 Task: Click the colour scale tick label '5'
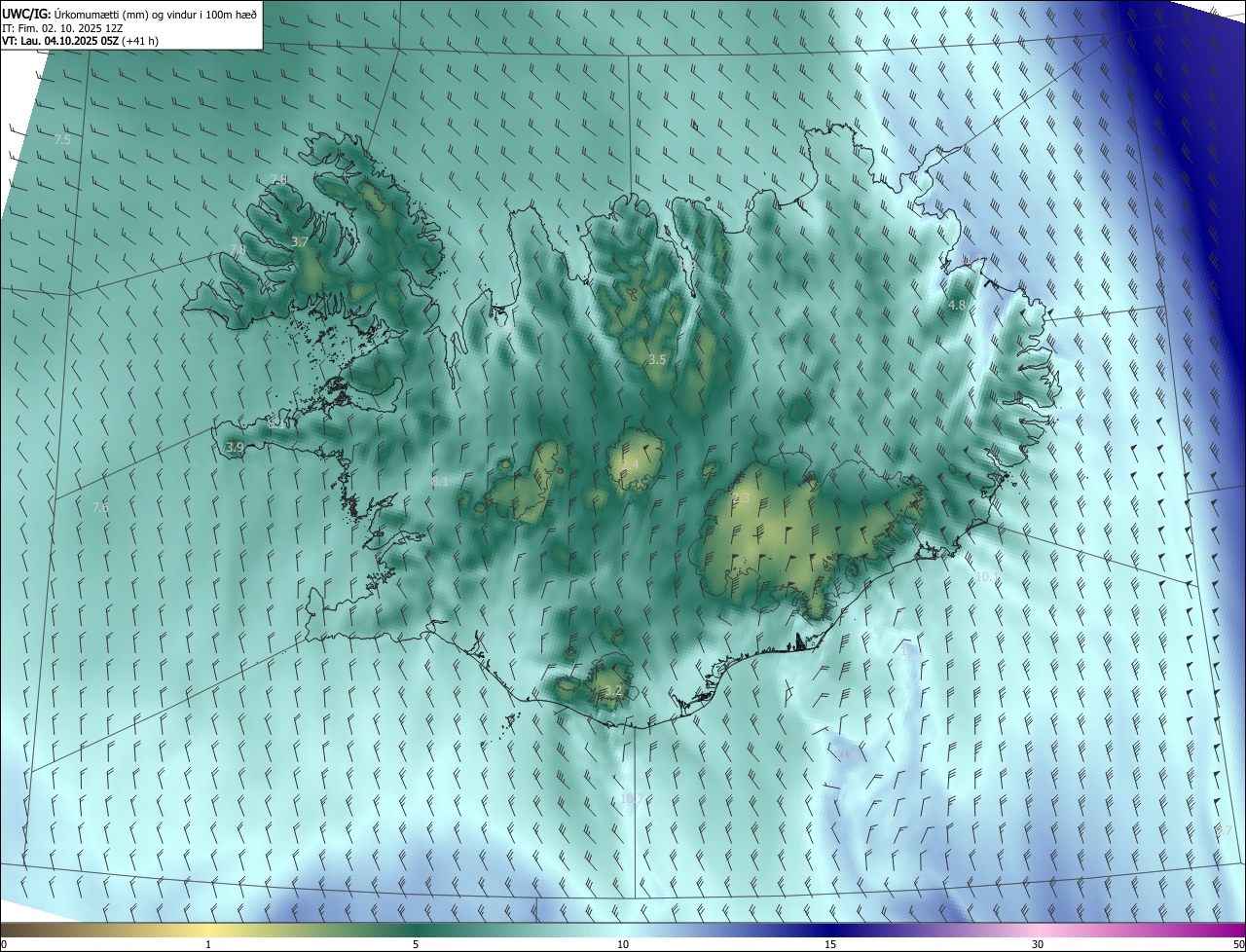pos(416,945)
